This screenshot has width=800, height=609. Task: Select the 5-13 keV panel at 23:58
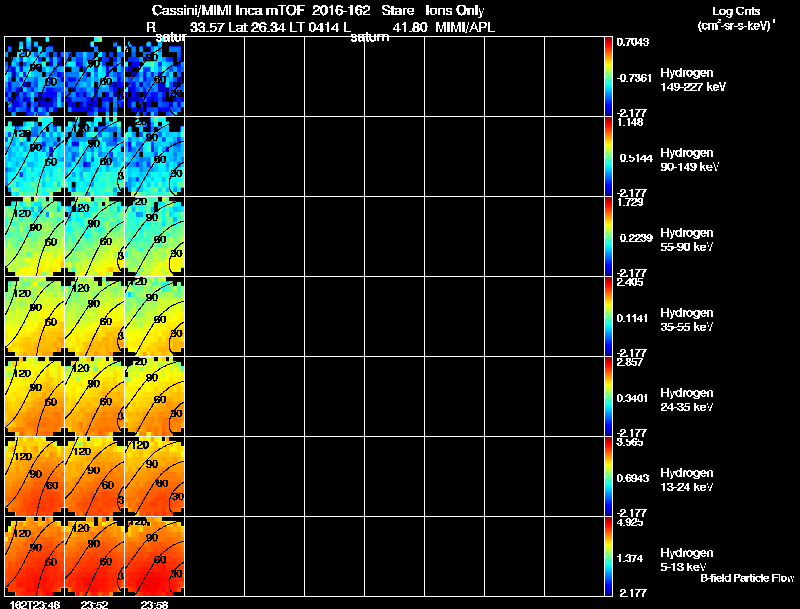click(x=155, y=556)
